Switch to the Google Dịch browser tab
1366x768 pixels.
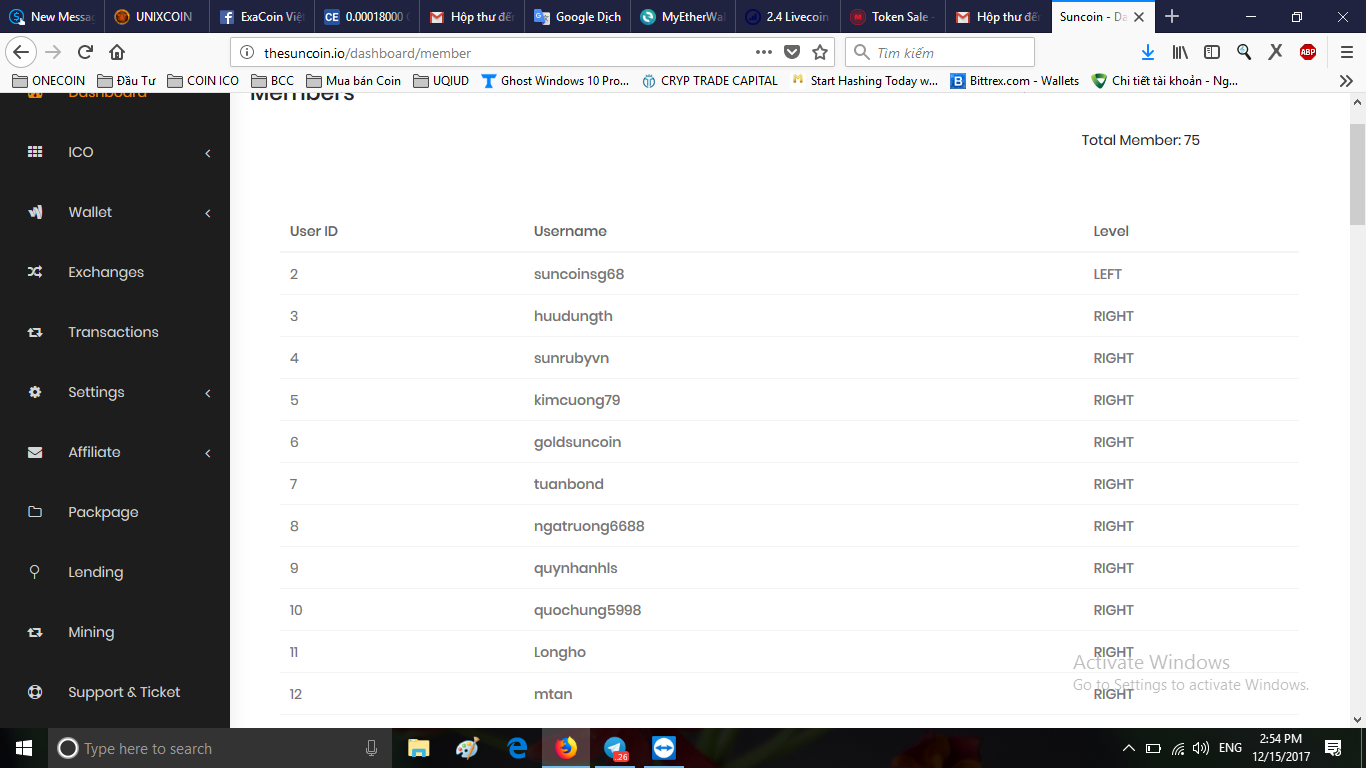coord(578,16)
